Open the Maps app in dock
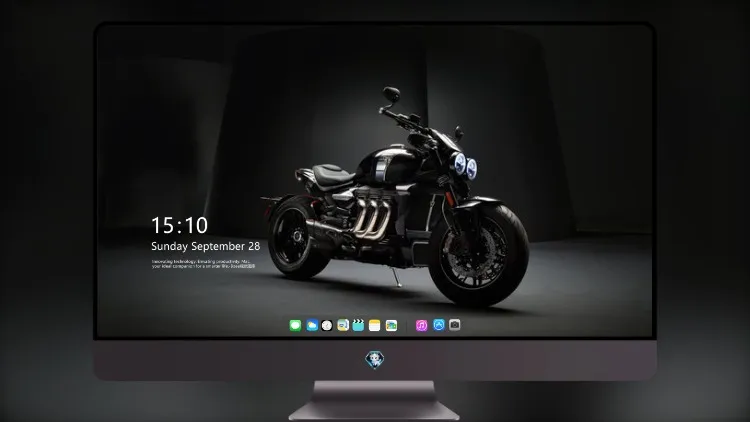The image size is (750, 422). click(343, 325)
